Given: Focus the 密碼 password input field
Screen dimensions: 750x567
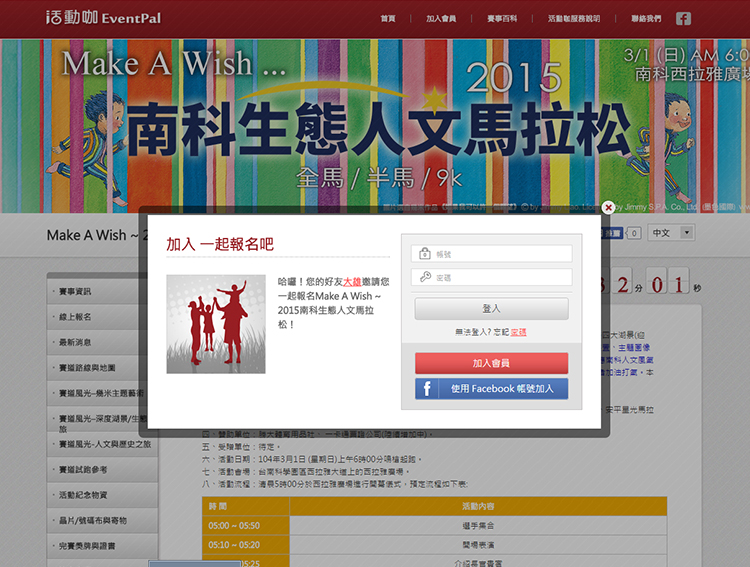Looking at the screenshot, I should click(x=492, y=277).
